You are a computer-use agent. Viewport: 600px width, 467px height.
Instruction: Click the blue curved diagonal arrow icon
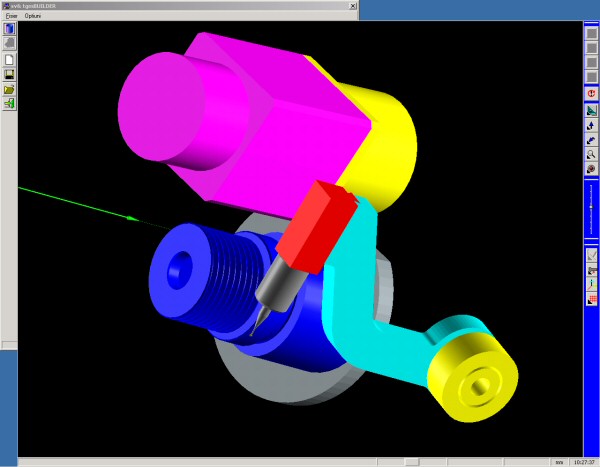(x=591, y=140)
